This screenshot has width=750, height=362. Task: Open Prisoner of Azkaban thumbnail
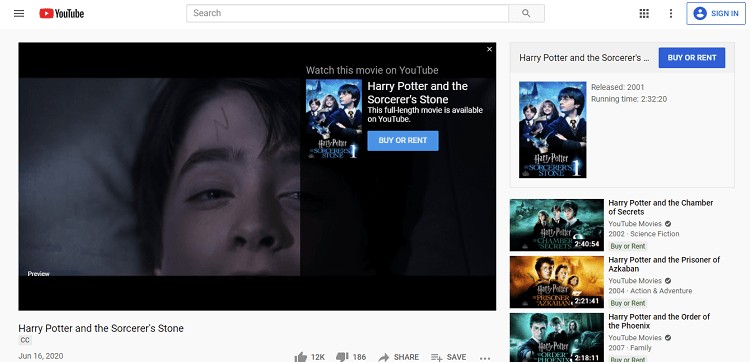pos(557,282)
